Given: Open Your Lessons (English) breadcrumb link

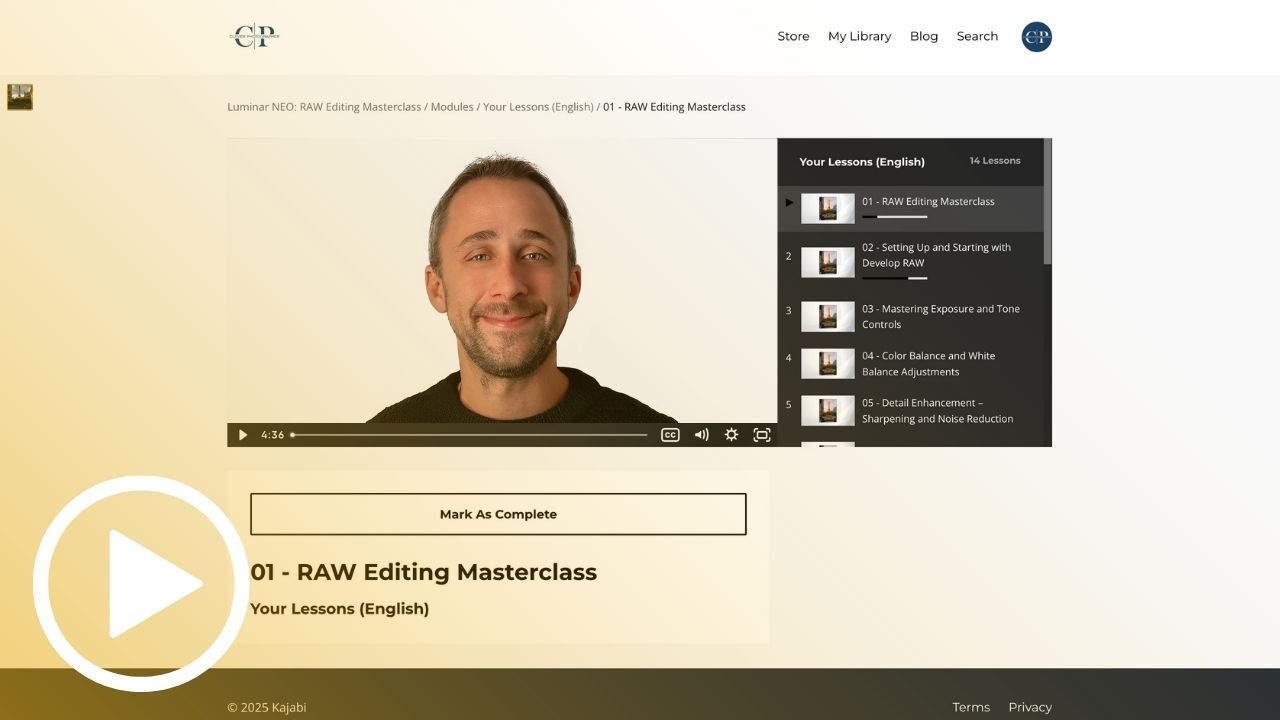Looking at the screenshot, I should 538,107.
